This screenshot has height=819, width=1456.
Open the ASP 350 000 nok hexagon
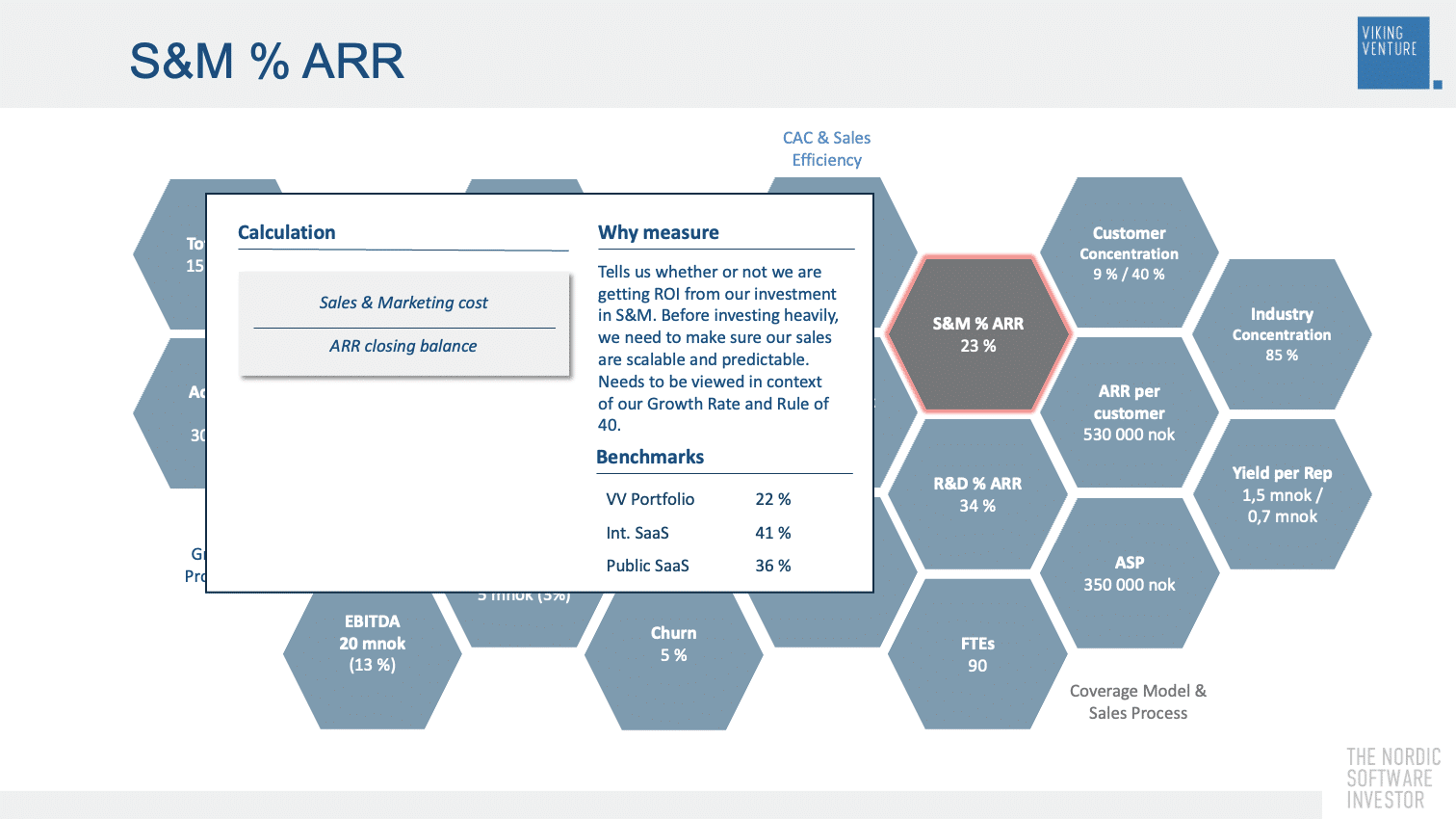point(1129,573)
